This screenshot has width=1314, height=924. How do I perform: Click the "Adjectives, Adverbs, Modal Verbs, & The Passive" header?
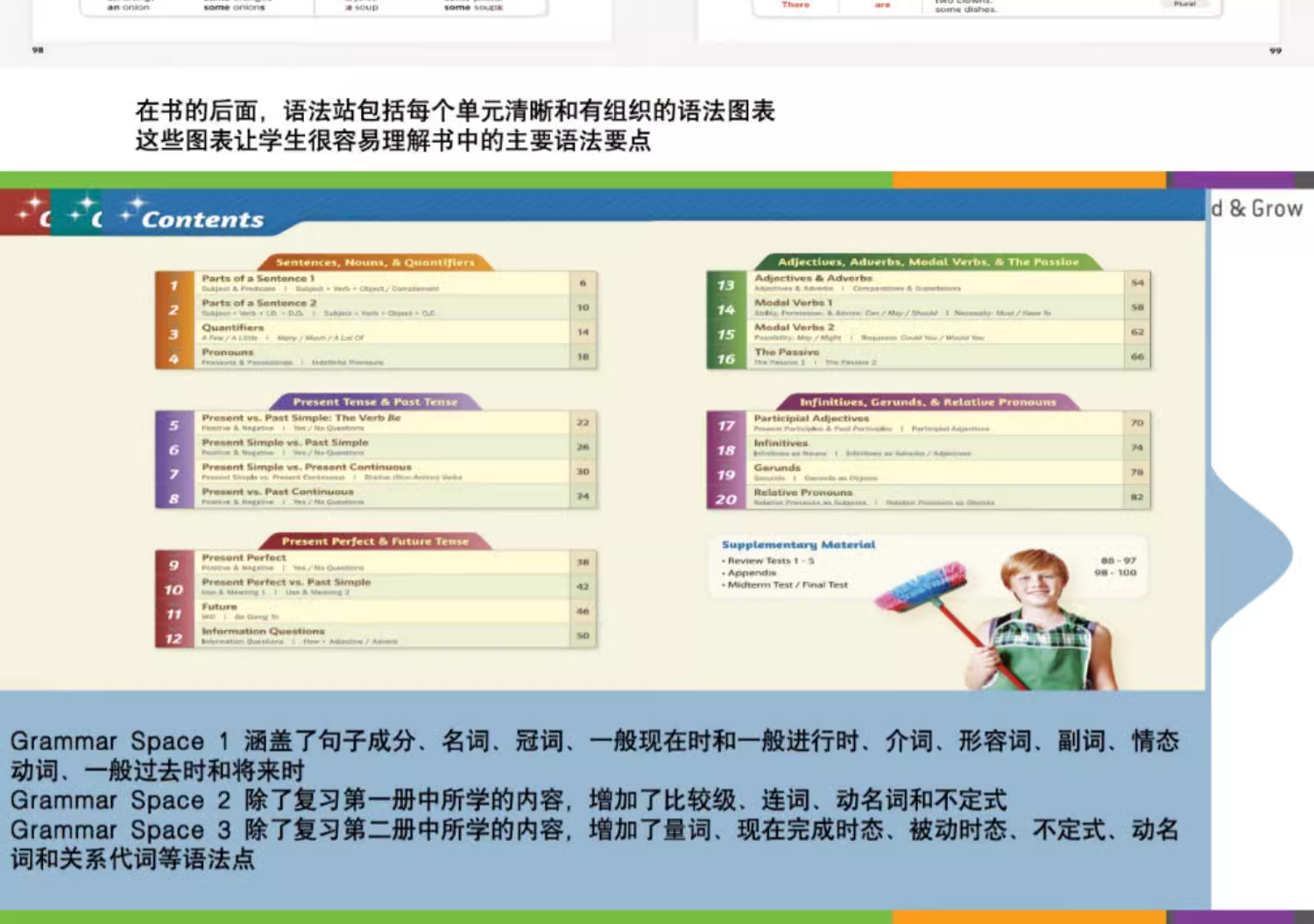pos(929,262)
